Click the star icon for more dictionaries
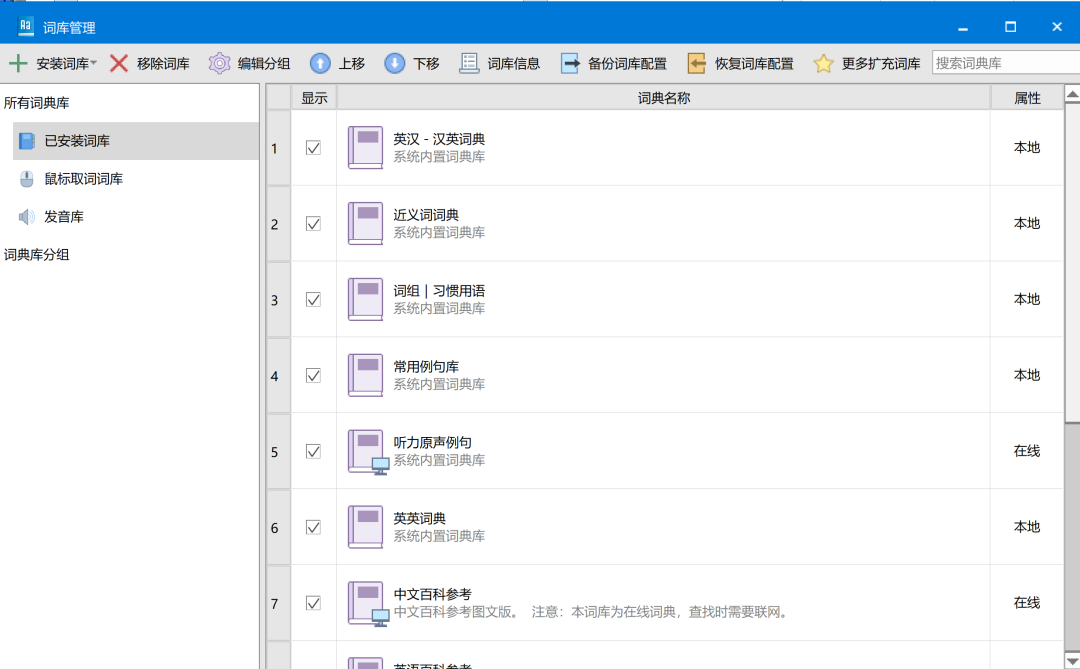 click(823, 63)
